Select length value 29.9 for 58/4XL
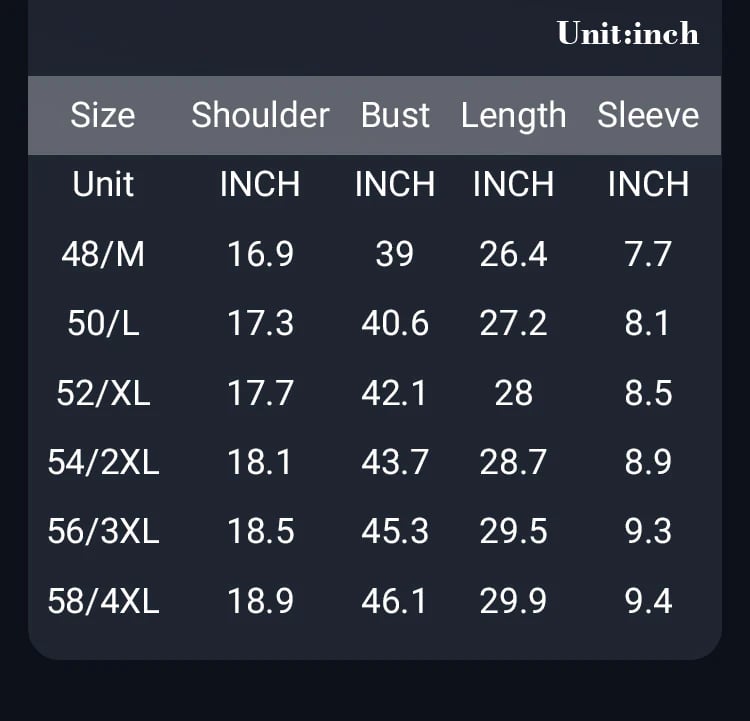This screenshot has height=721, width=750. (513, 601)
